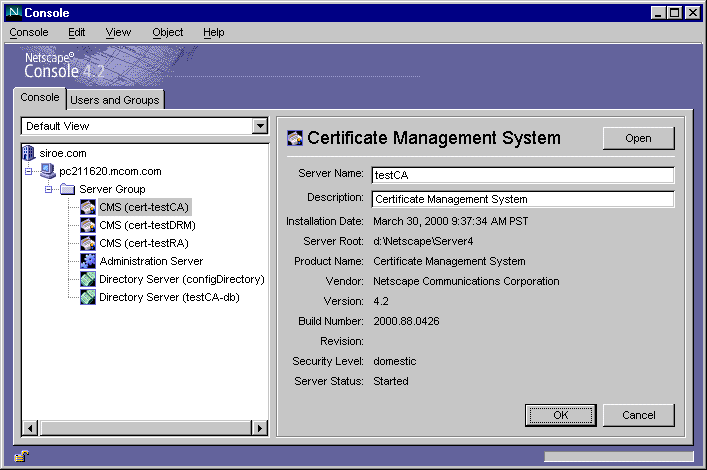Switch to the Users and Groups tab
707x470 pixels.
[115, 100]
